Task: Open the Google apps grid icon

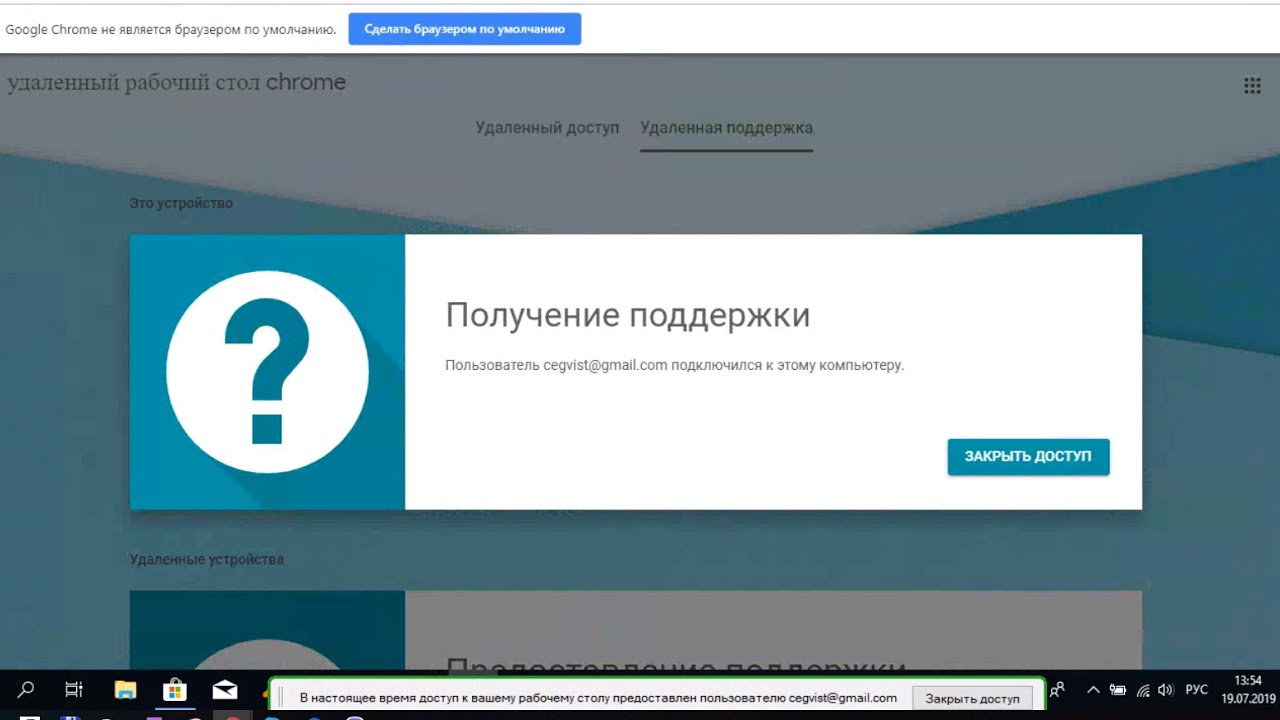Action: point(1251,86)
